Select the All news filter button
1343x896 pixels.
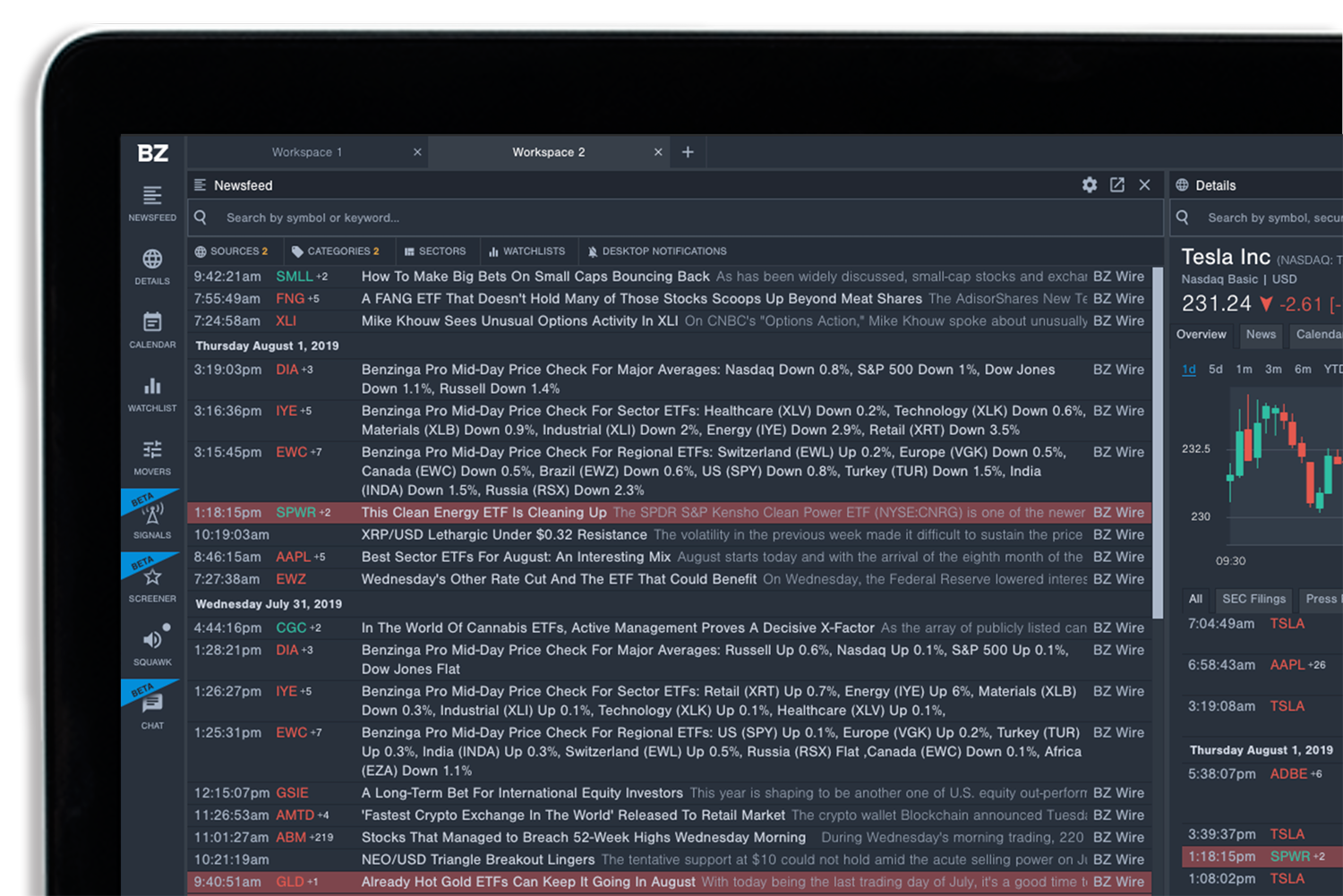(1195, 599)
